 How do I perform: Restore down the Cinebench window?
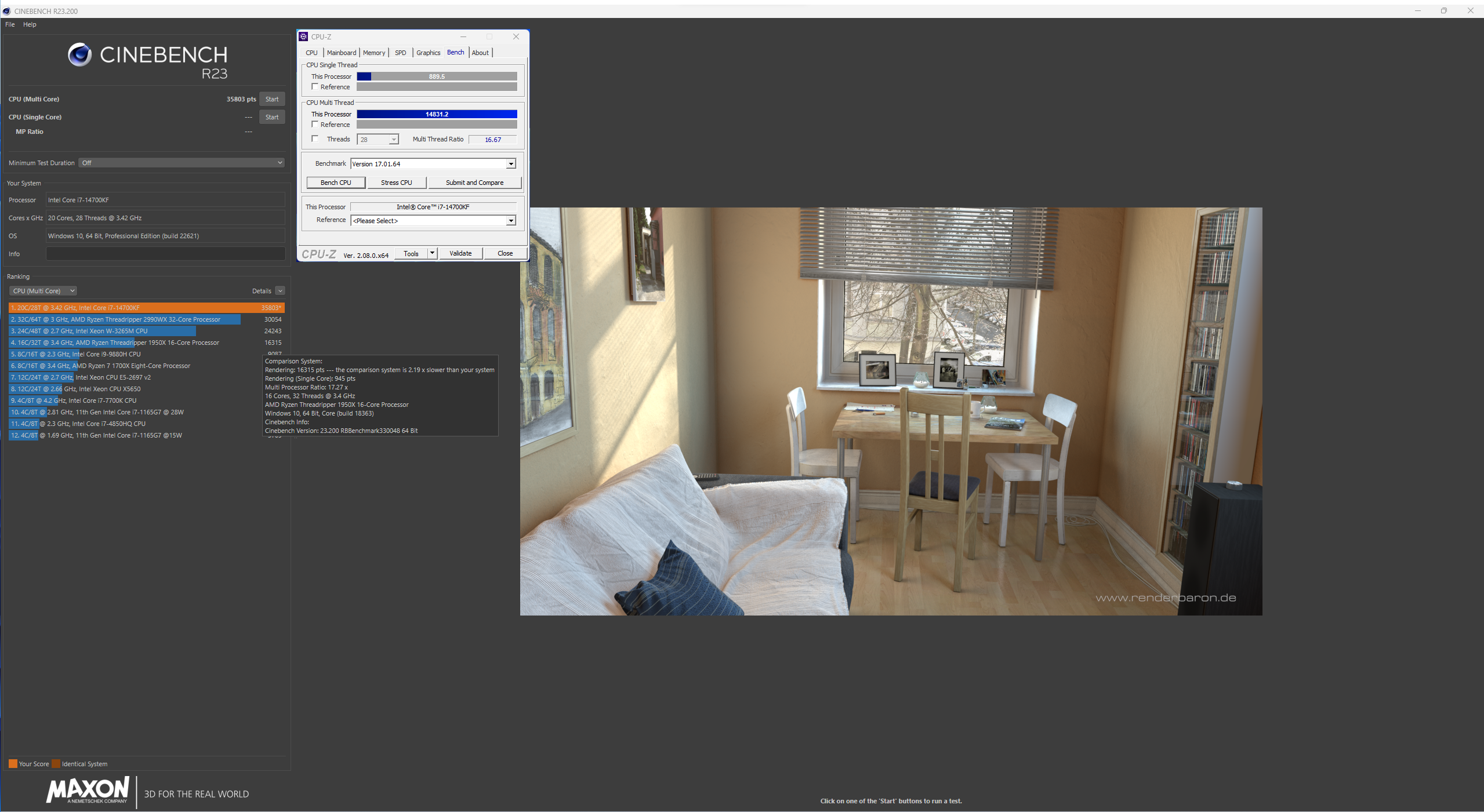[1444, 10]
